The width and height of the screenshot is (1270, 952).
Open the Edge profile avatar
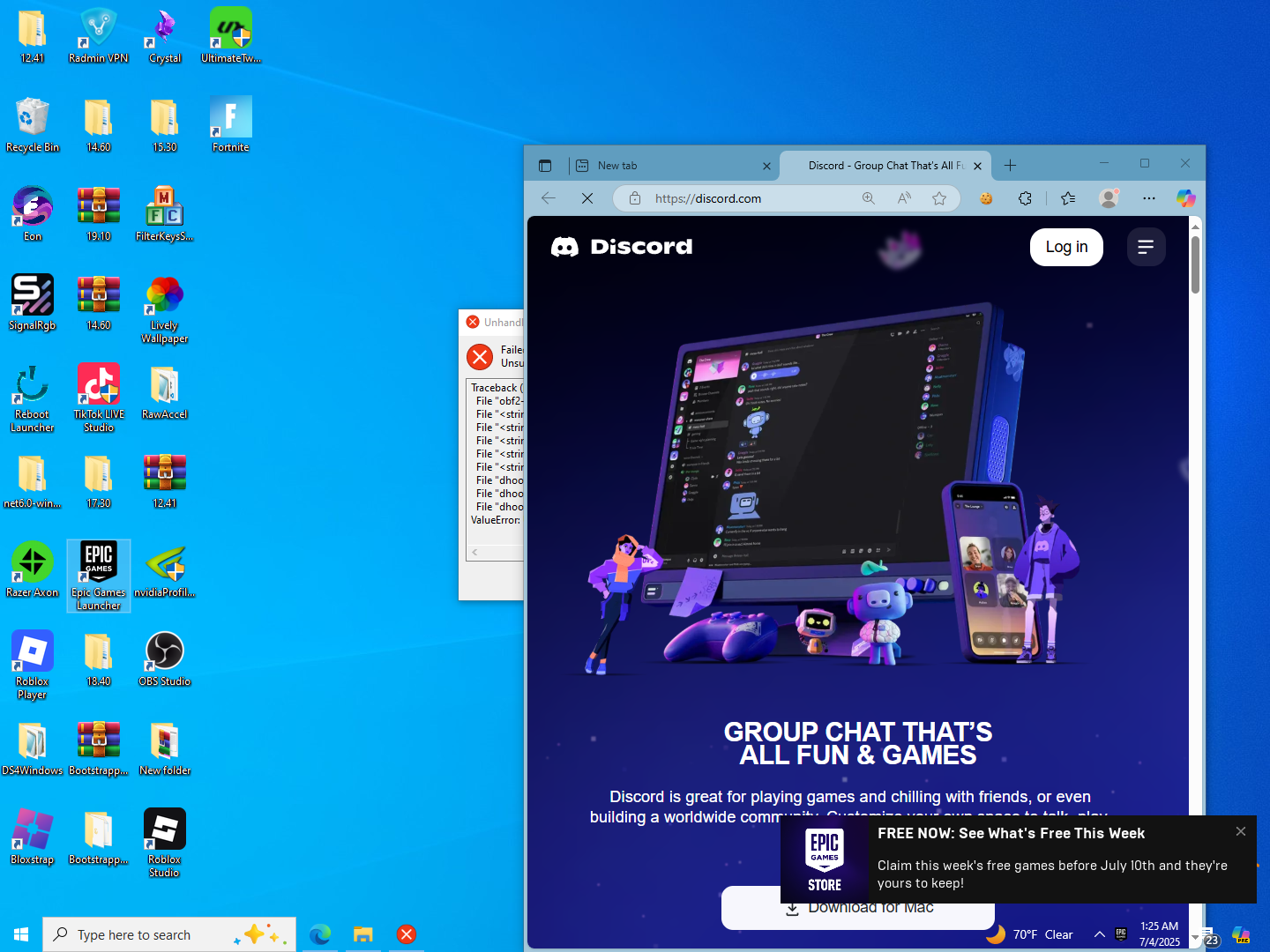pyautogui.click(x=1109, y=198)
